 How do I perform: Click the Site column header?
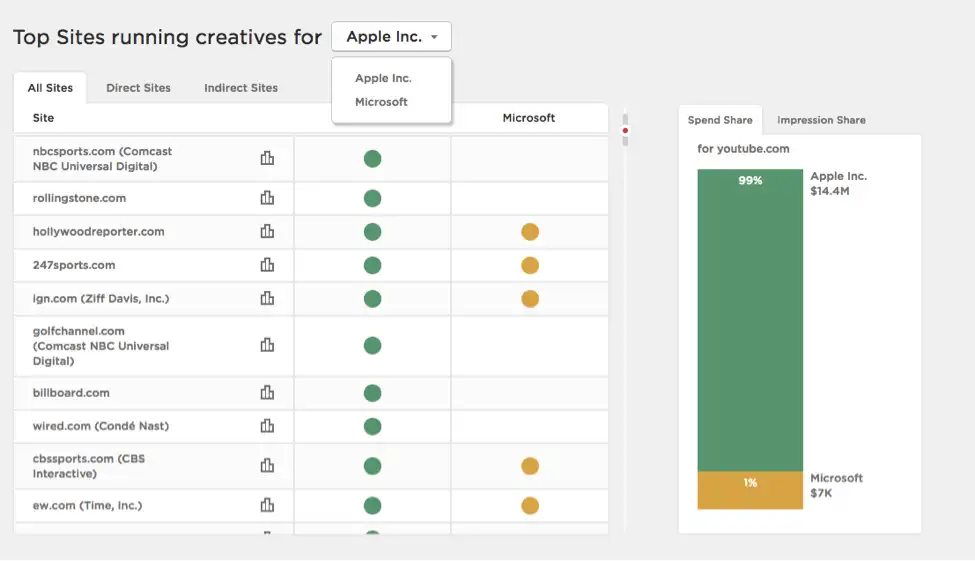[44, 118]
